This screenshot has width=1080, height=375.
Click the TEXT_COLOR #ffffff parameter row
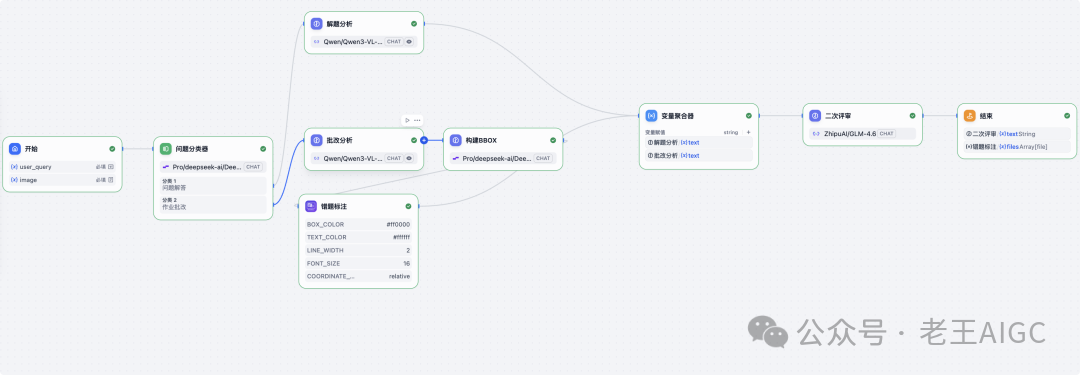pyautogui.click(x=358, y=237)
